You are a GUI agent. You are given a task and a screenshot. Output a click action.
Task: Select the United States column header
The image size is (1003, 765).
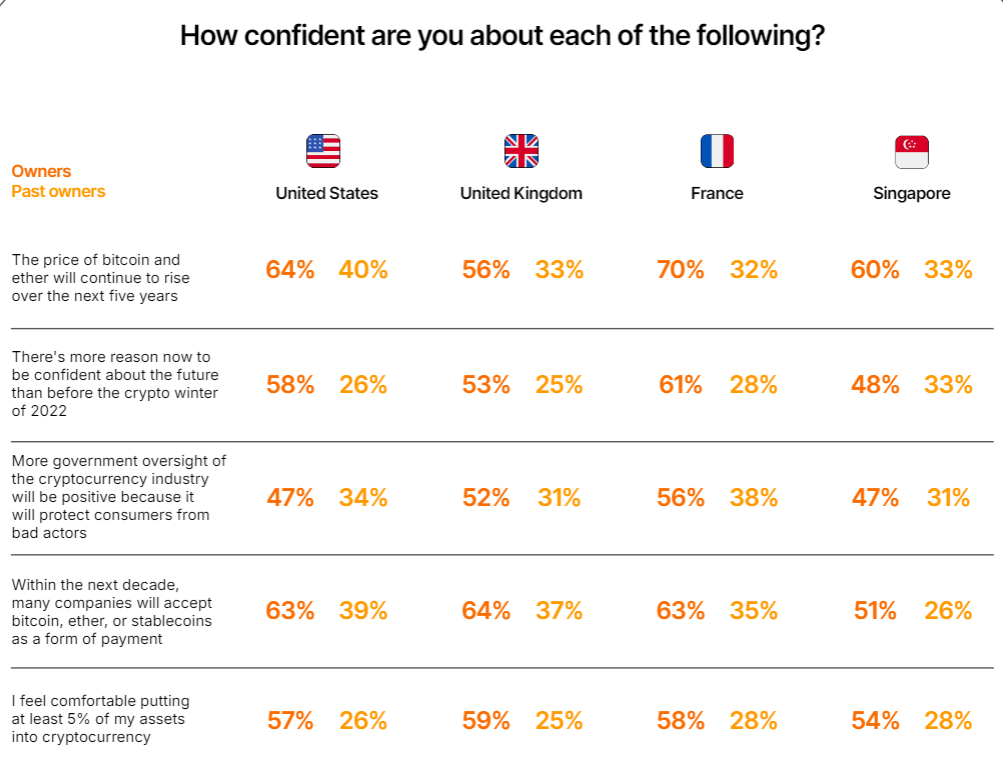pyautogui.click(x=327, y=193)
